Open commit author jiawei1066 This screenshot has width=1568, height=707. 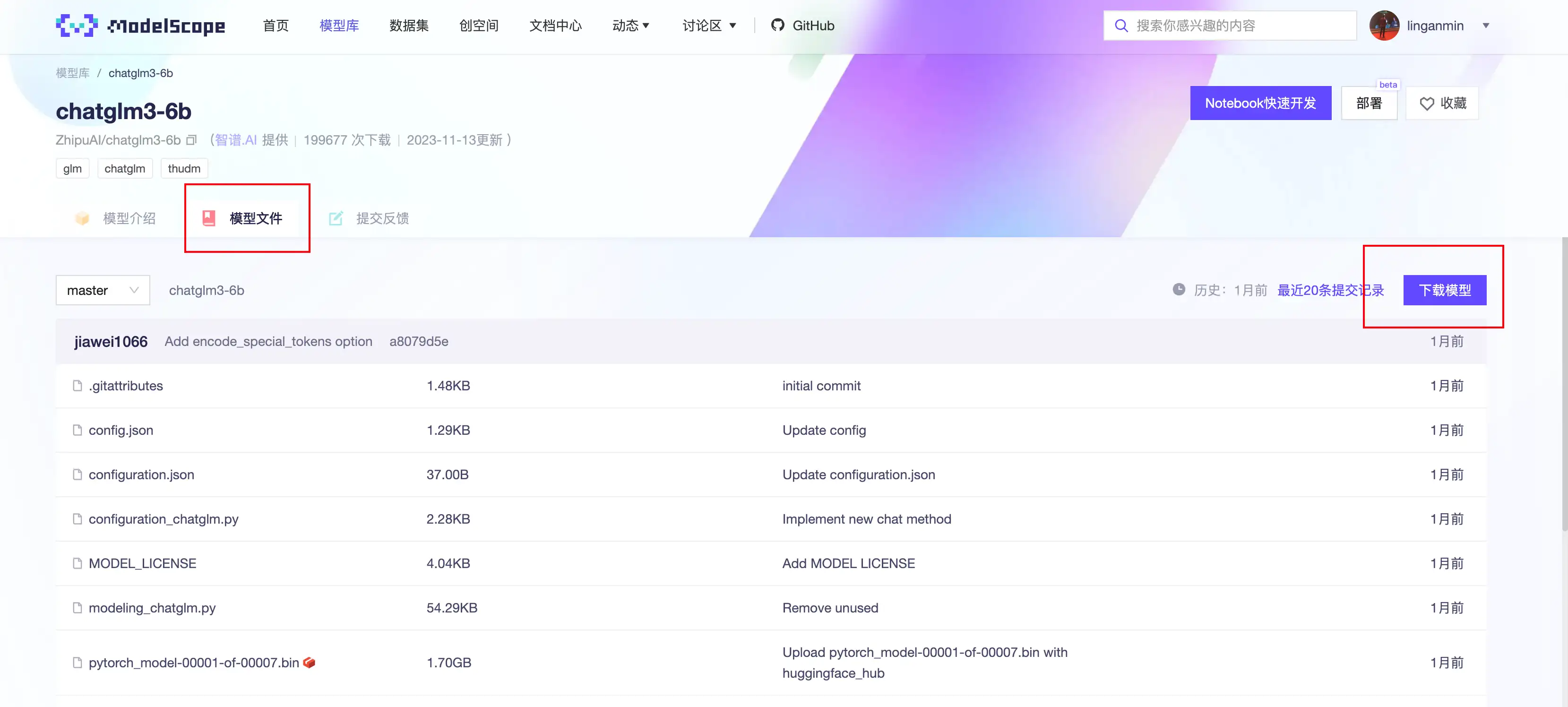pos(111,342)
